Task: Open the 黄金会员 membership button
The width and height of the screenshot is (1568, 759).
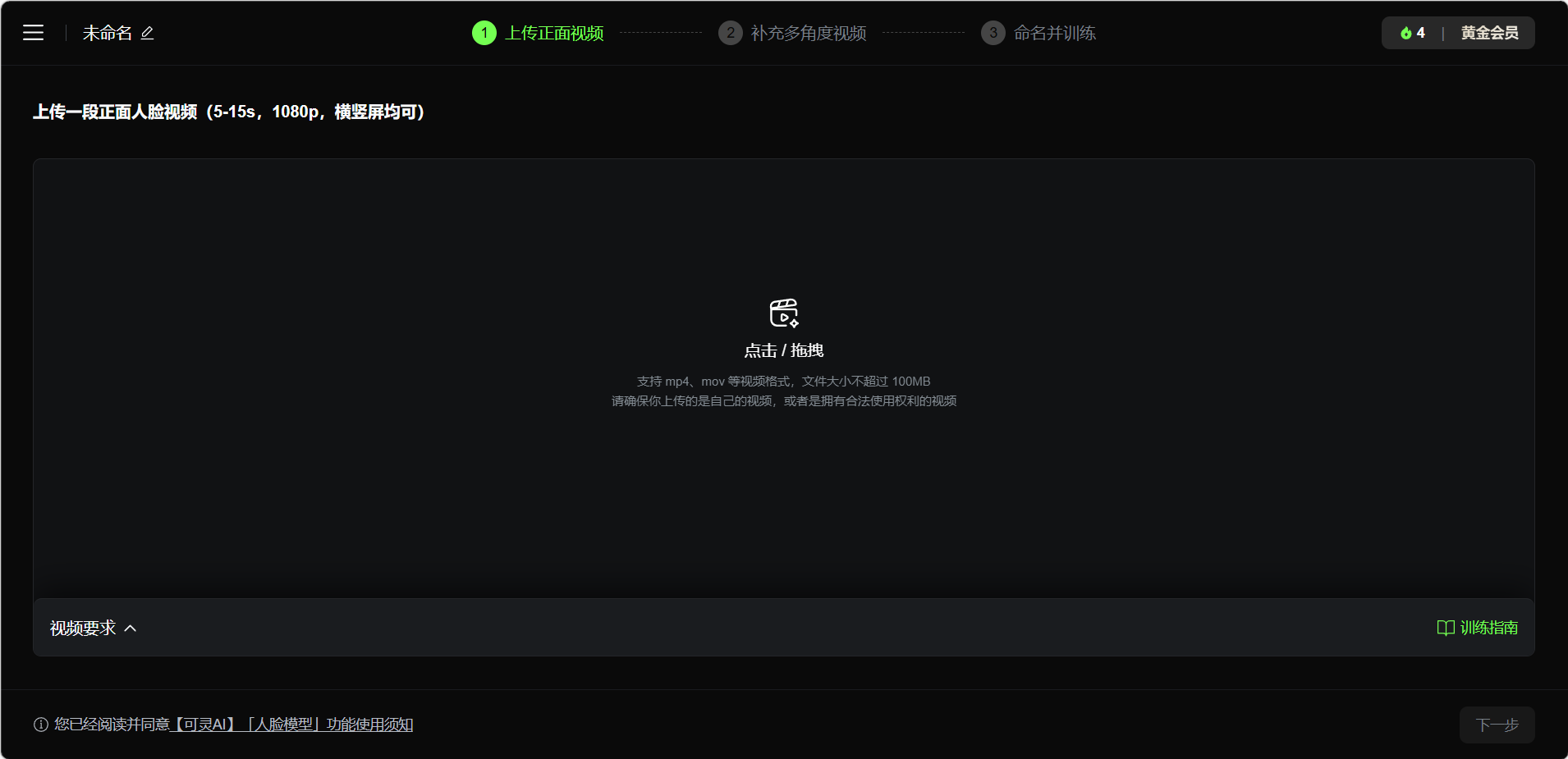Action: click(x=1489, y=33)
